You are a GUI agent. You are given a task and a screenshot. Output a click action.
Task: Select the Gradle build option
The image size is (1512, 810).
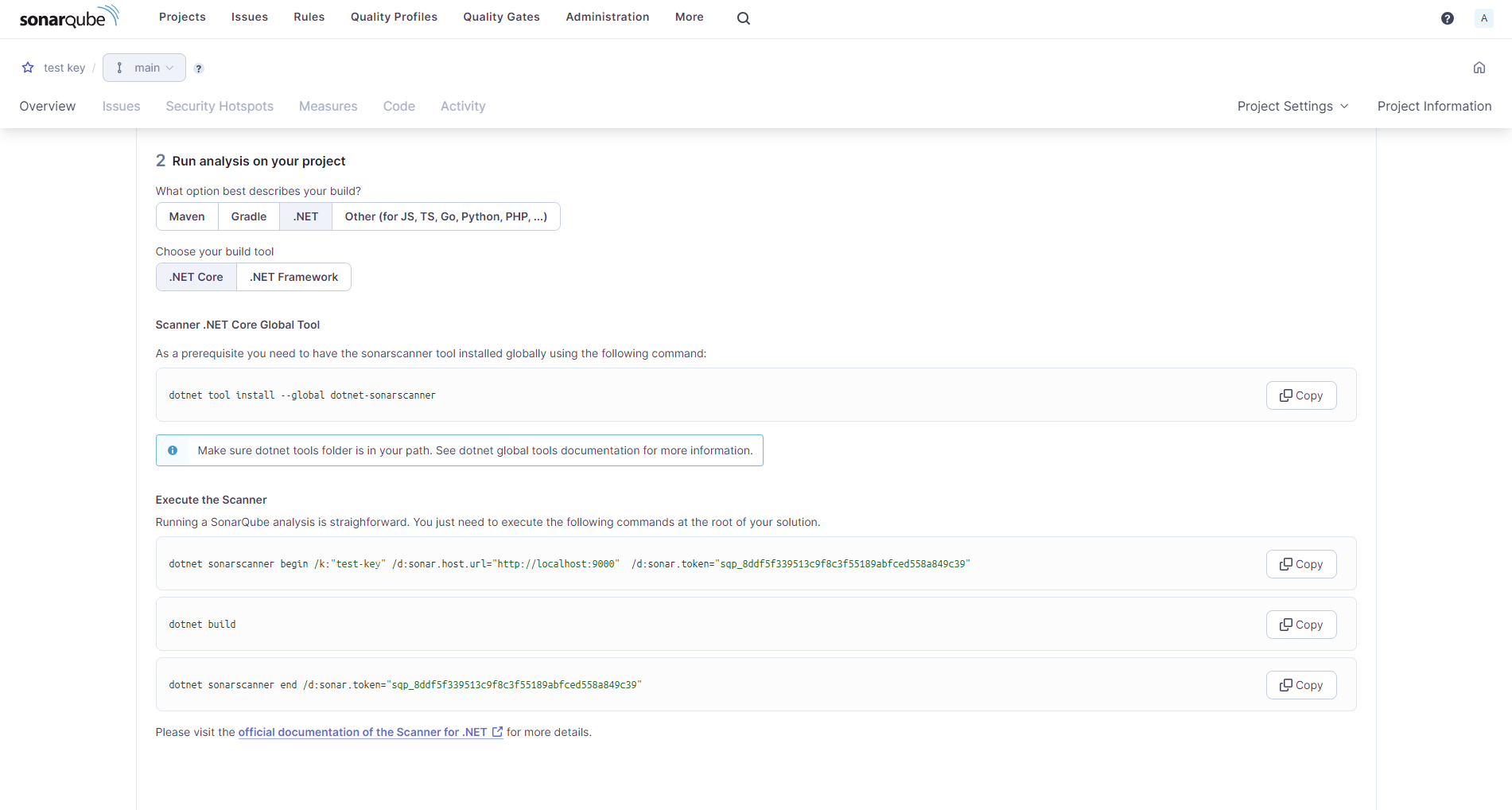click(x=249, y=216)
